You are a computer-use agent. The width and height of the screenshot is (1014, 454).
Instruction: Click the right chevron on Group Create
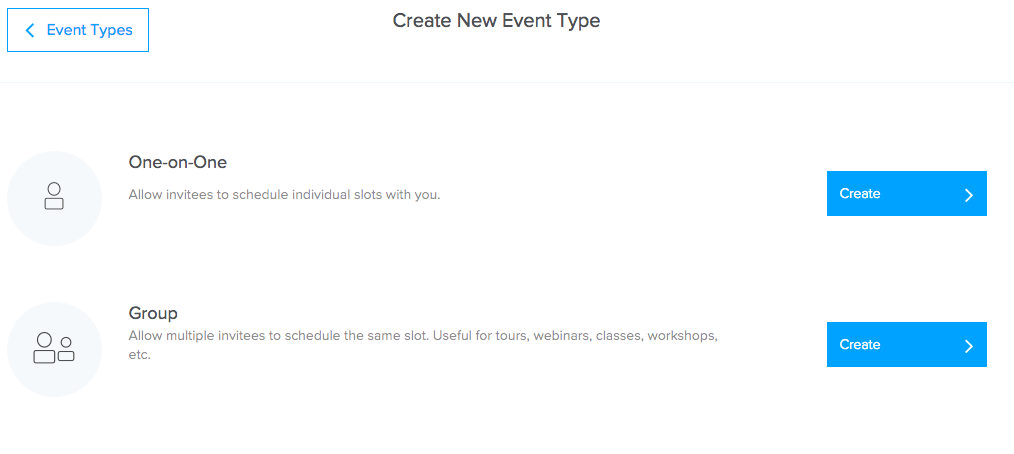pyautogui.click(x=969, y=347)
